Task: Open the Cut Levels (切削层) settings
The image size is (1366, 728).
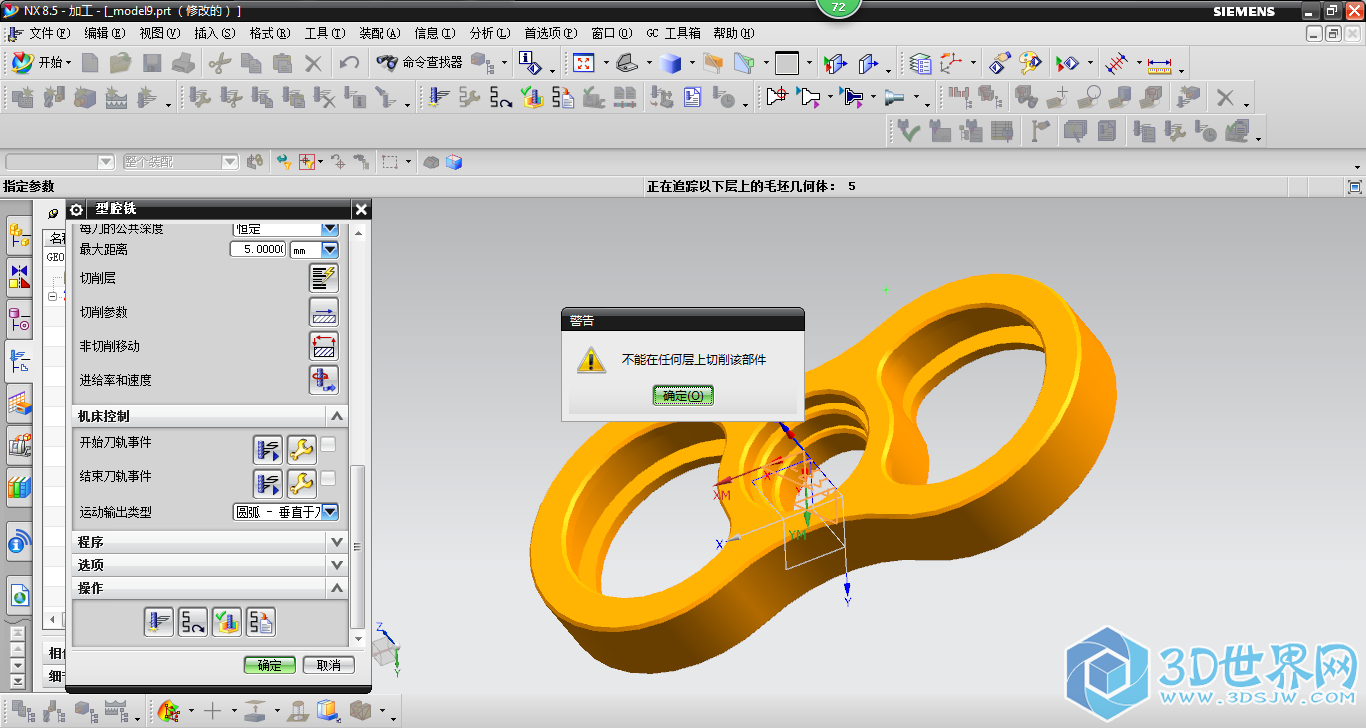Action: point(323,278)
